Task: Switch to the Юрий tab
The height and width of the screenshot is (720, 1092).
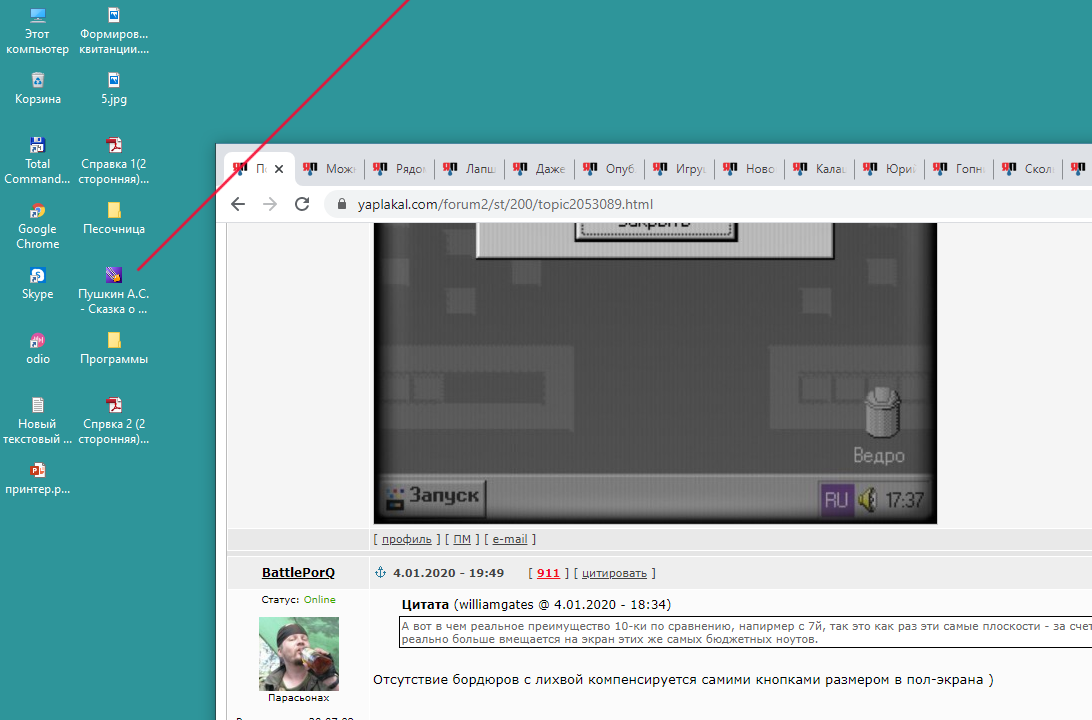Action: pyautogui.click(x=890, y=169)
